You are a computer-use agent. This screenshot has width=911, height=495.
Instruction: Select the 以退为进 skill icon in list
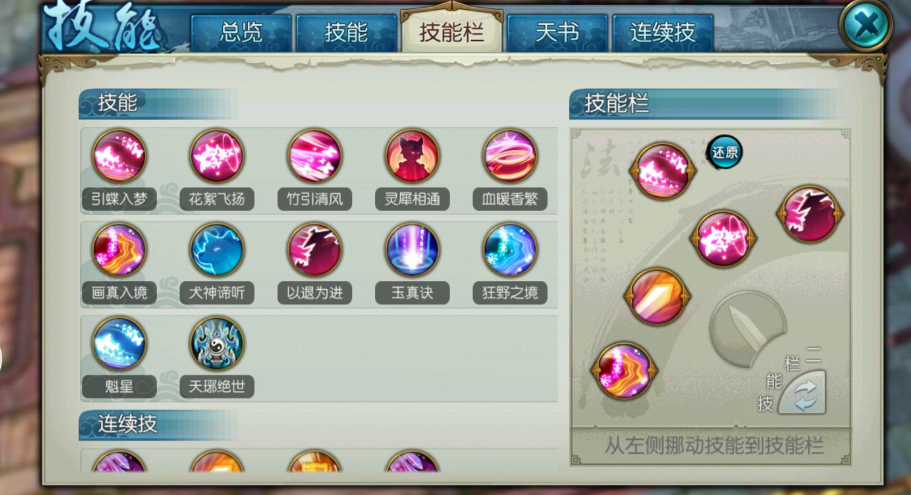(314, 250)
